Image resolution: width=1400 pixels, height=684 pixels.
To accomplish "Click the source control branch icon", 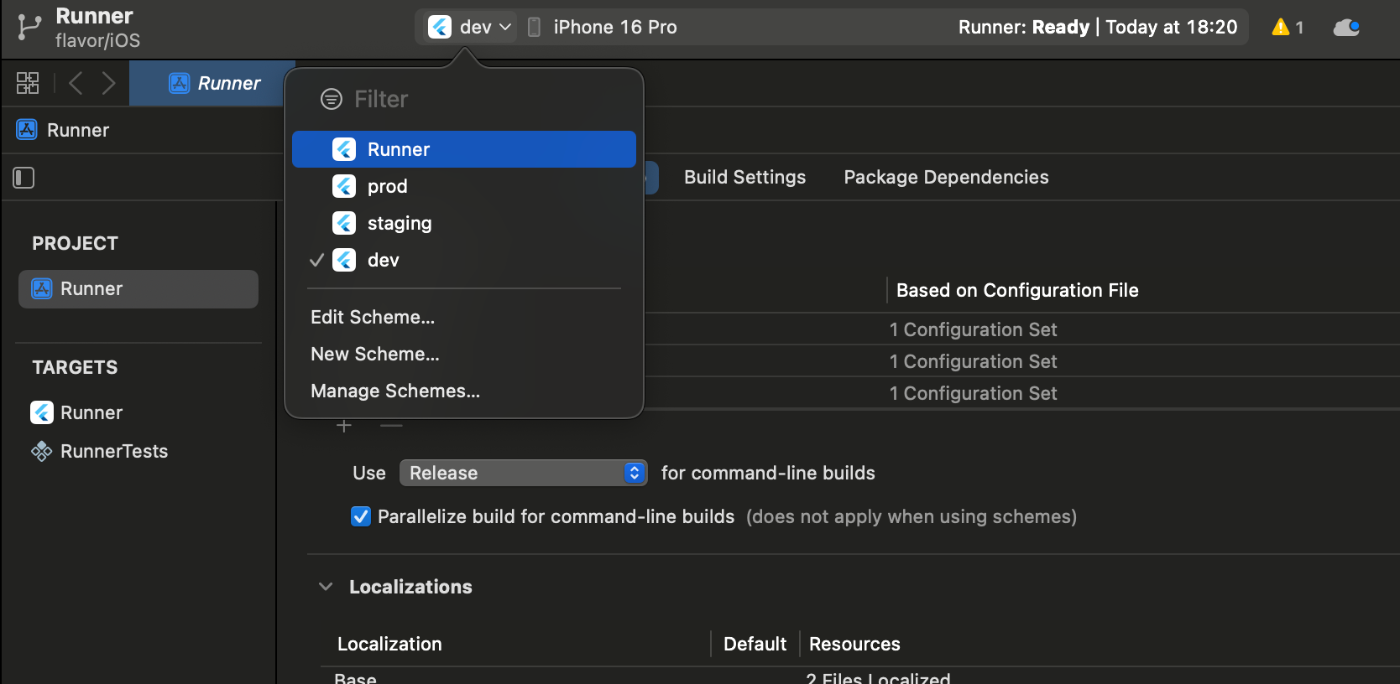I will pyautogui.click(x=29, y=28).
